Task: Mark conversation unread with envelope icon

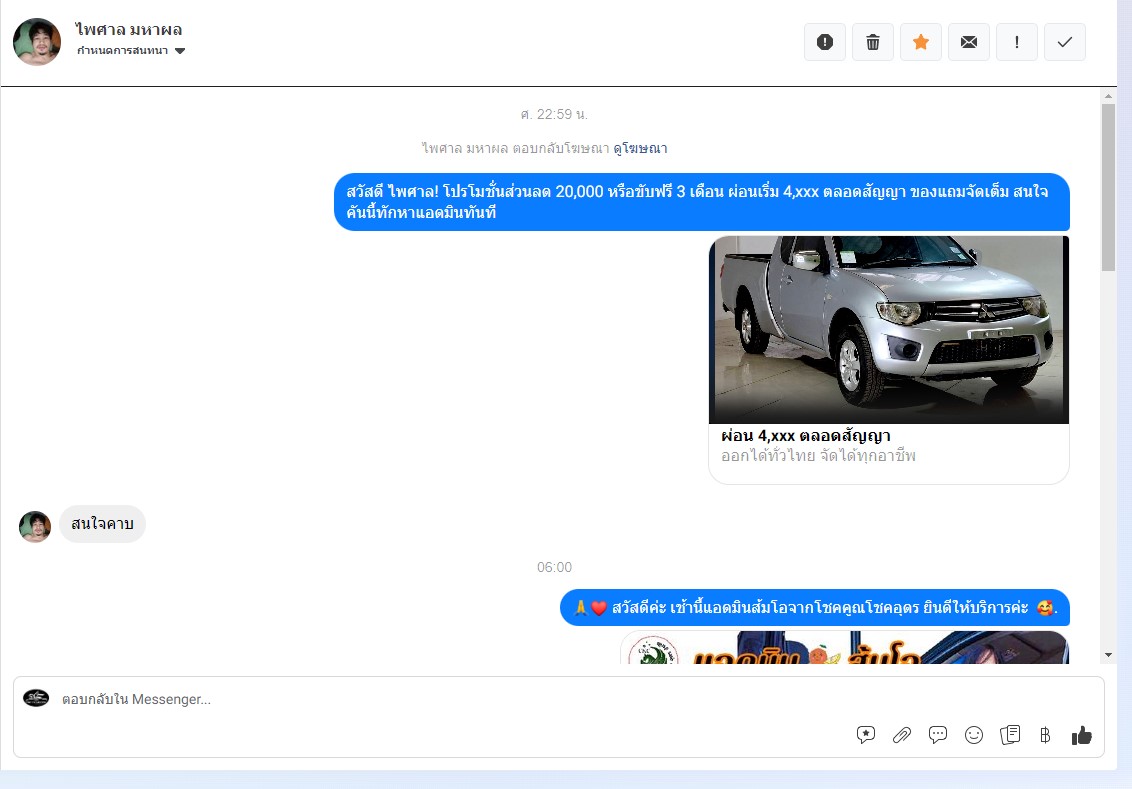Action: click(969, 42)
